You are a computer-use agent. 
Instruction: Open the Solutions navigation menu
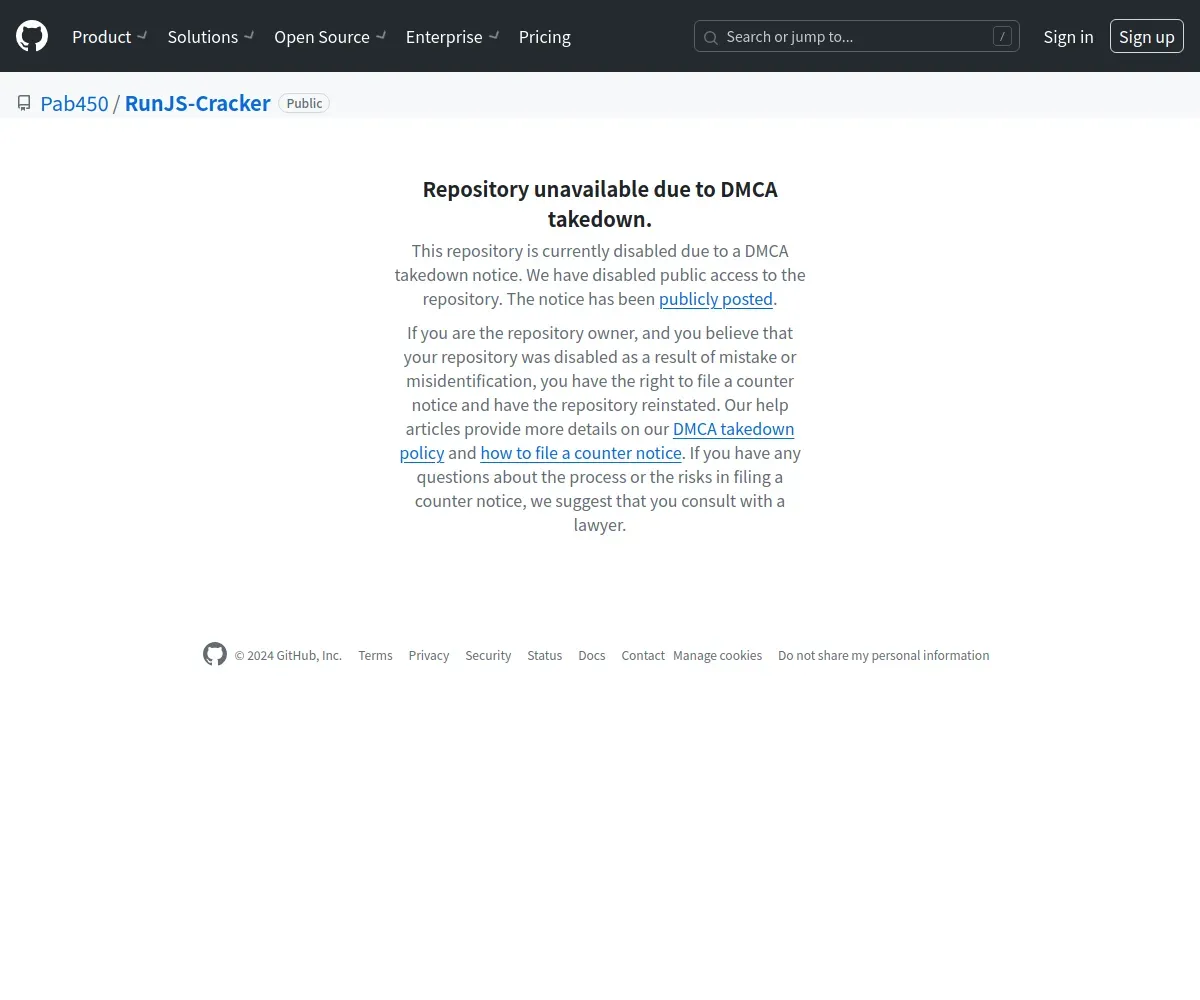pos(211,37)
